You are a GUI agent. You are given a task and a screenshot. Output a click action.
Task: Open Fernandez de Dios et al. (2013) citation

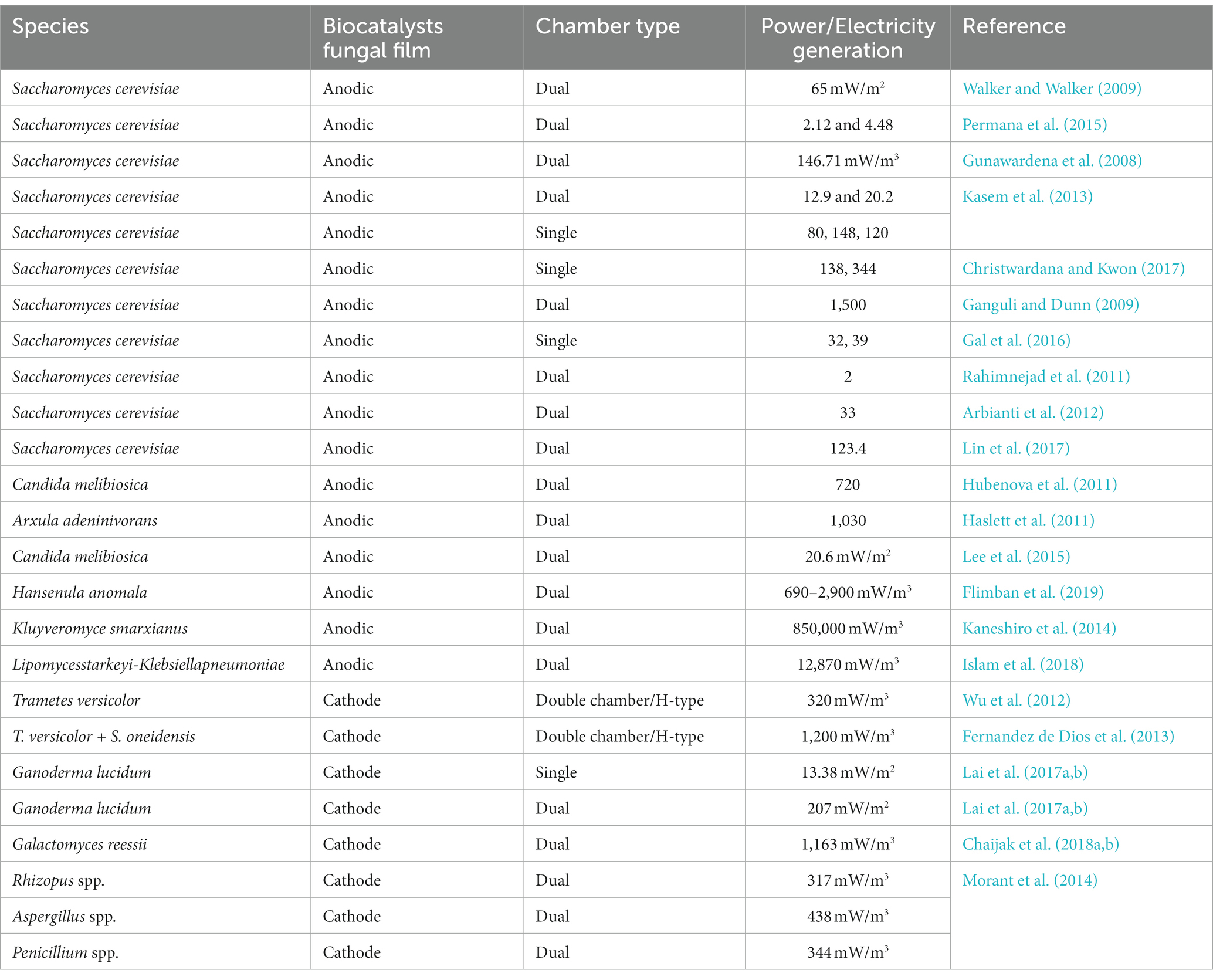[1068, 737]
